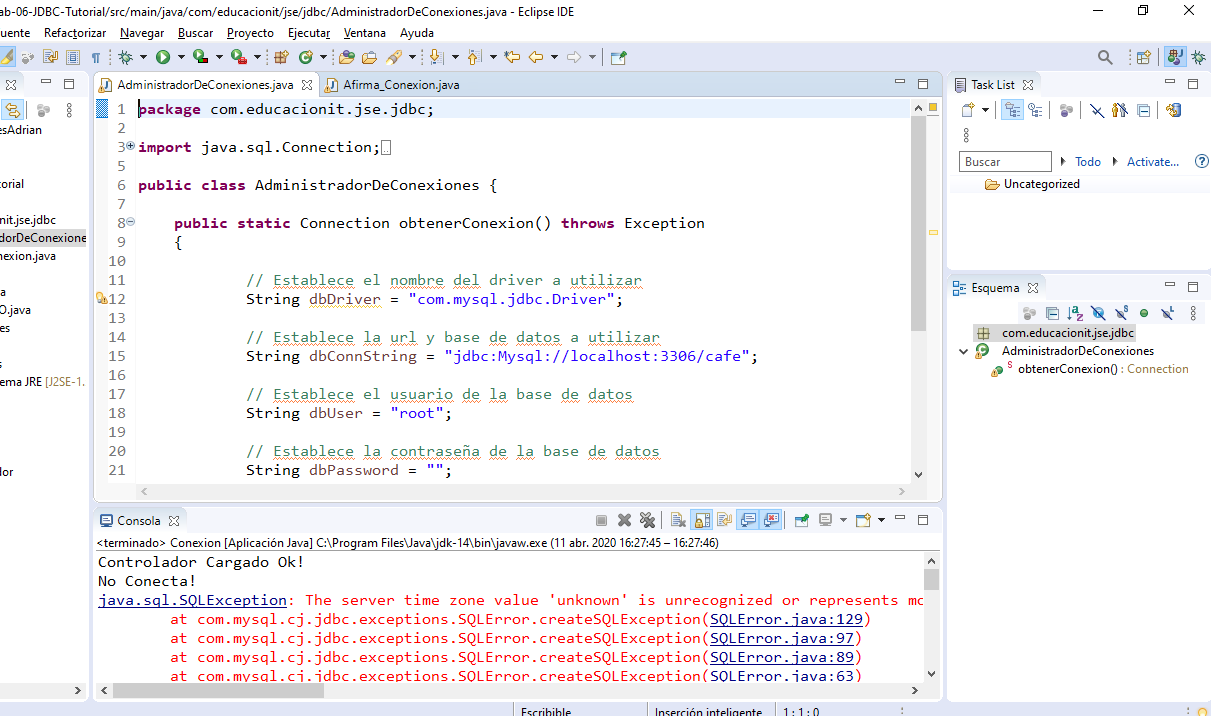Click the green Run button in toolbar
The height and width of the screenshot is (716, 1211).
pos(162,58)
